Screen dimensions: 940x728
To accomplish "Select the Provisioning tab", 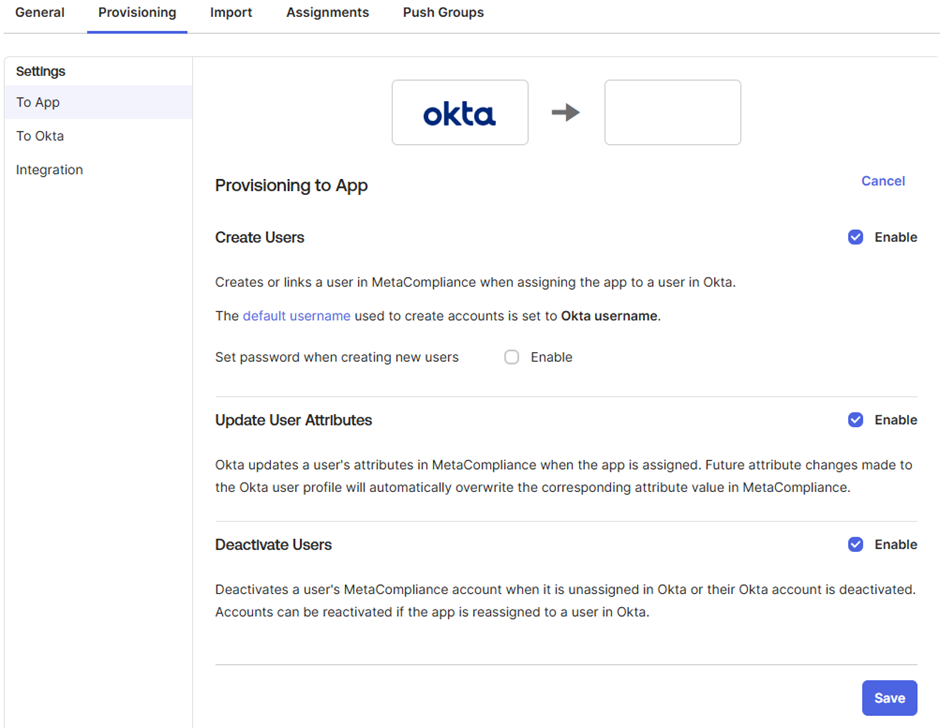I will (x=137, y=13).
